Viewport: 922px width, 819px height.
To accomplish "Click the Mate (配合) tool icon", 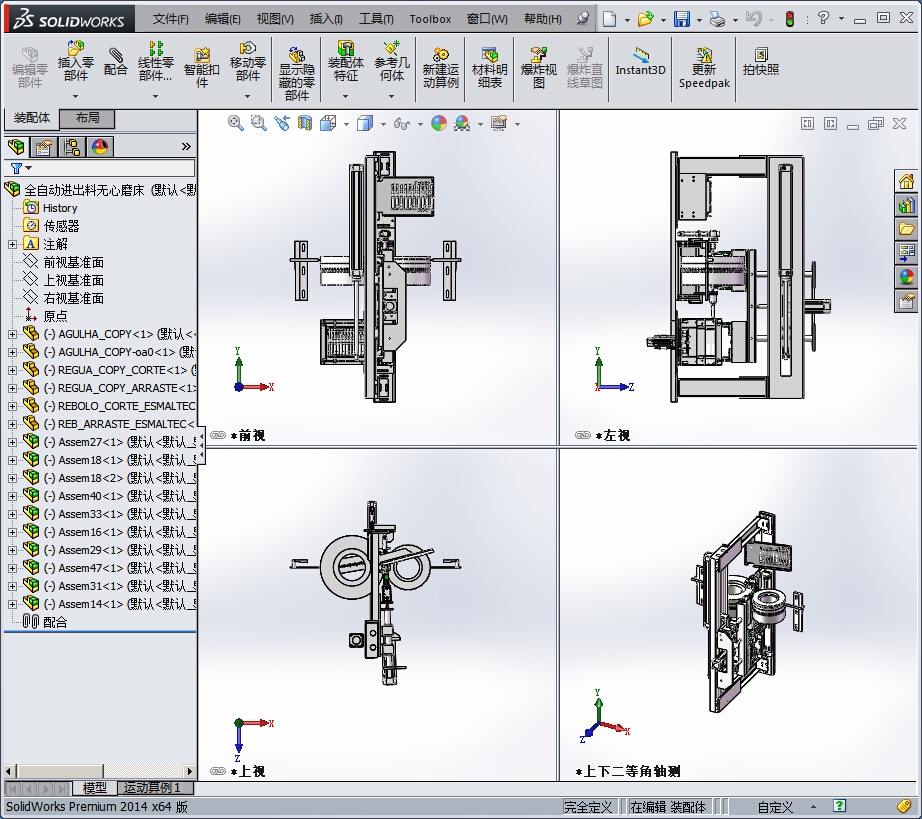I will pos(116,62).
